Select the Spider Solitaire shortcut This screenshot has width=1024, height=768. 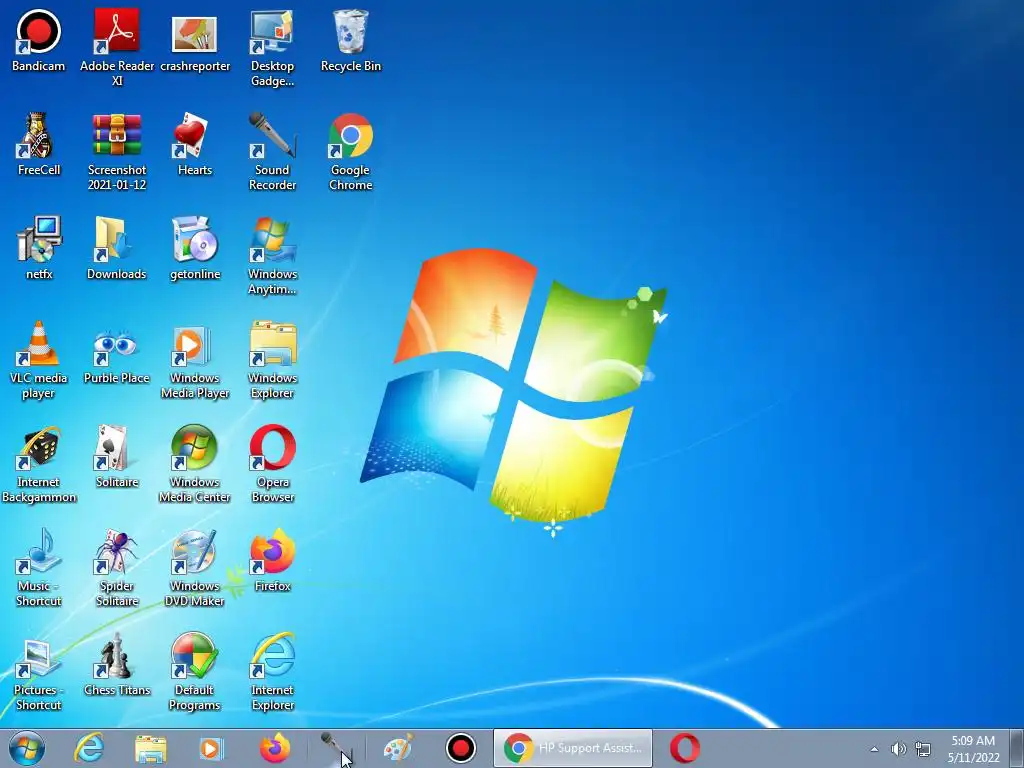tap(117, 568)
